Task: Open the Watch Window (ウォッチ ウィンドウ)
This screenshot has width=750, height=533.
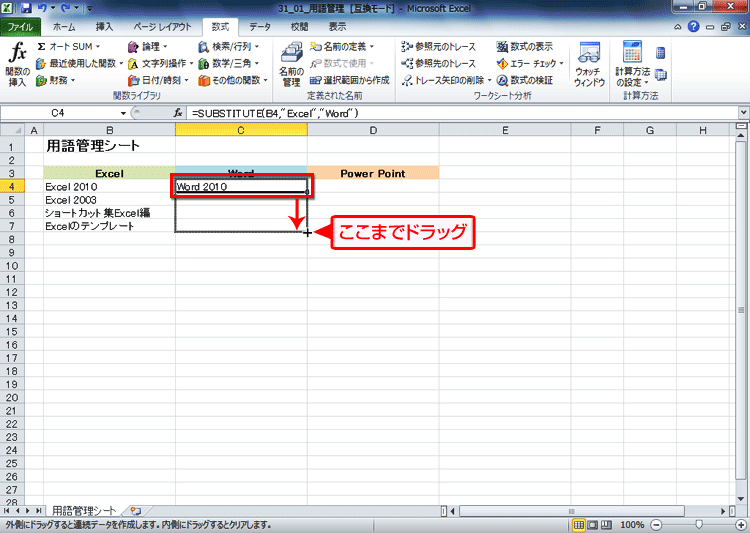Action: [x=589, y=65]
